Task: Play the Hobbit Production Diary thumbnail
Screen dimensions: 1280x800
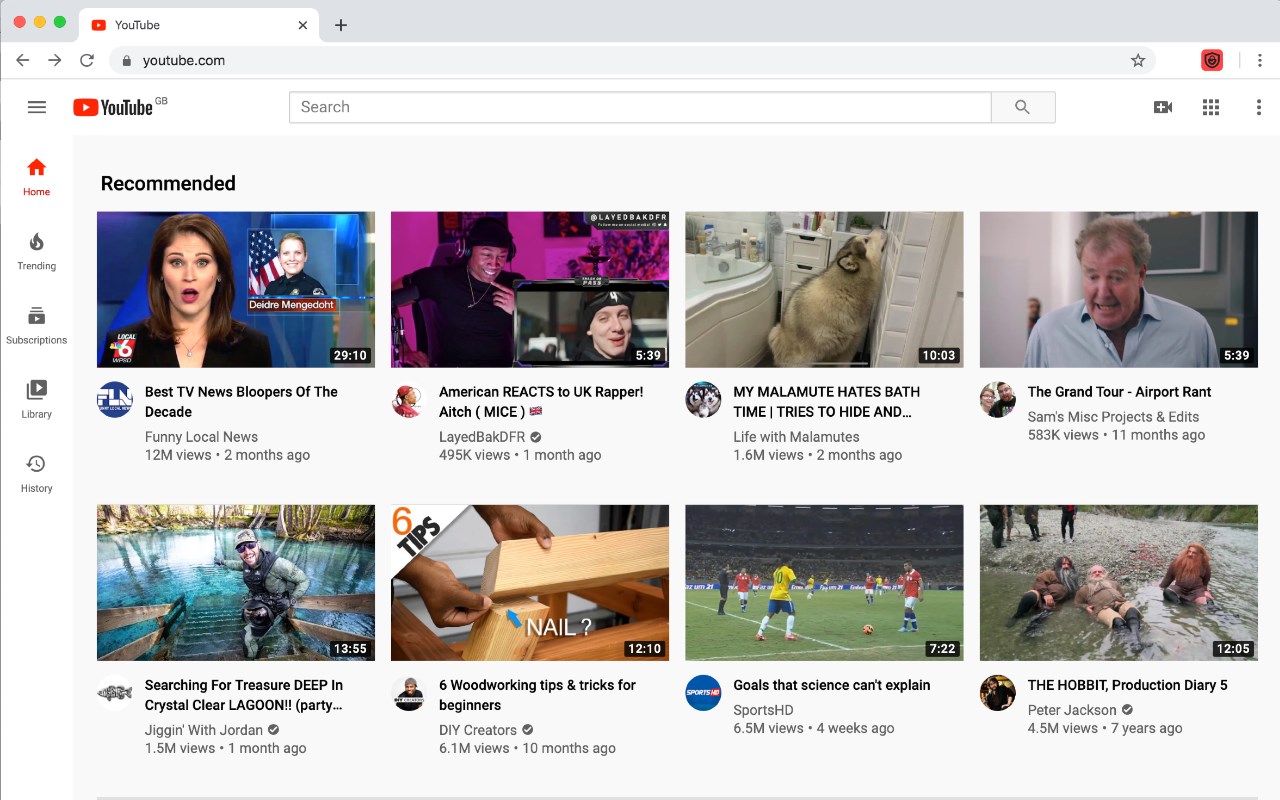Action: click(1119, 583)
